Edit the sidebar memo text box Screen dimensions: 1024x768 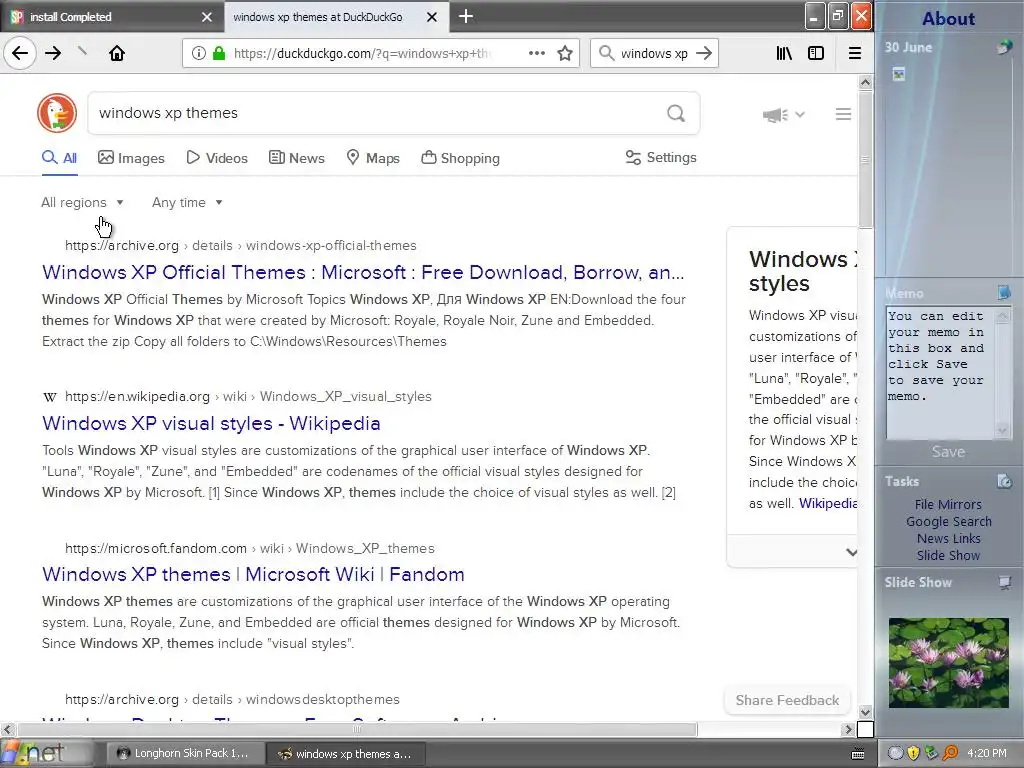click(940, 373)
